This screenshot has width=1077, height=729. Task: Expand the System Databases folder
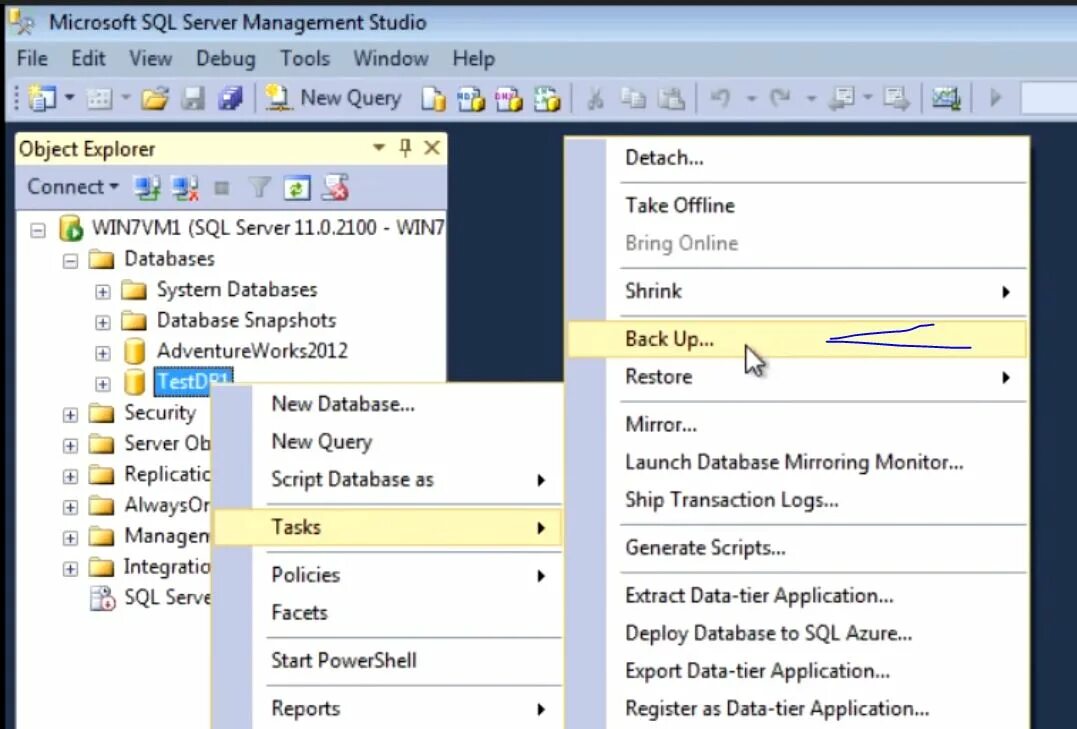[x=102, y=291]
